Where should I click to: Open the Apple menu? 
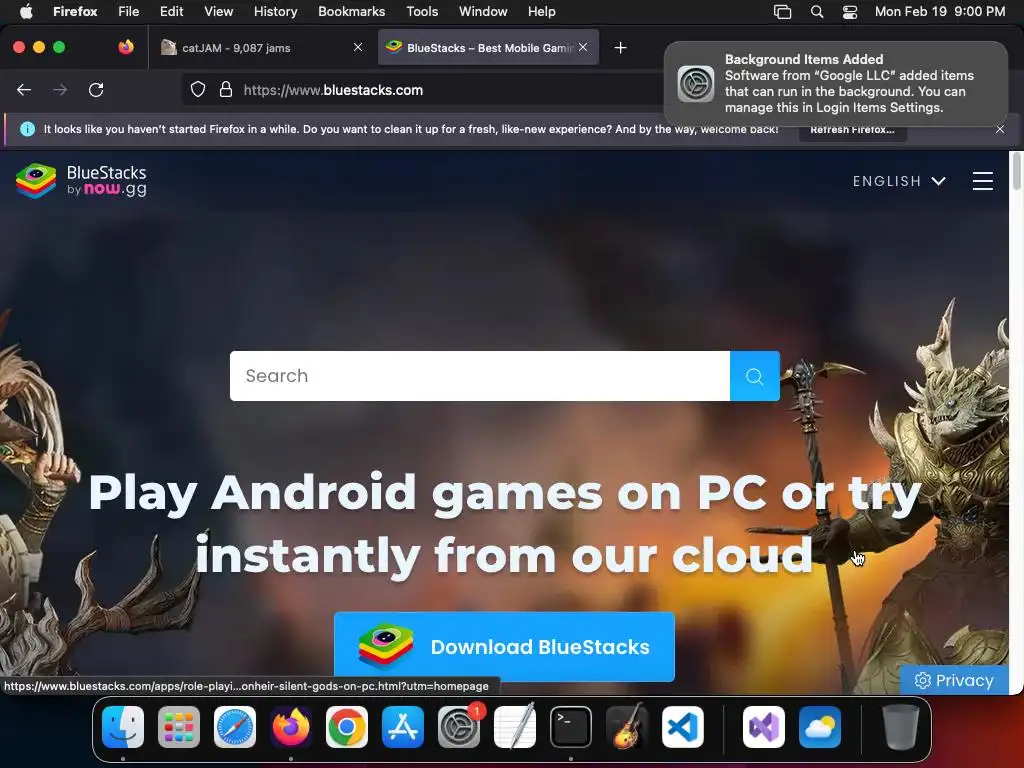pyautogui.click(x=26, y=12)
